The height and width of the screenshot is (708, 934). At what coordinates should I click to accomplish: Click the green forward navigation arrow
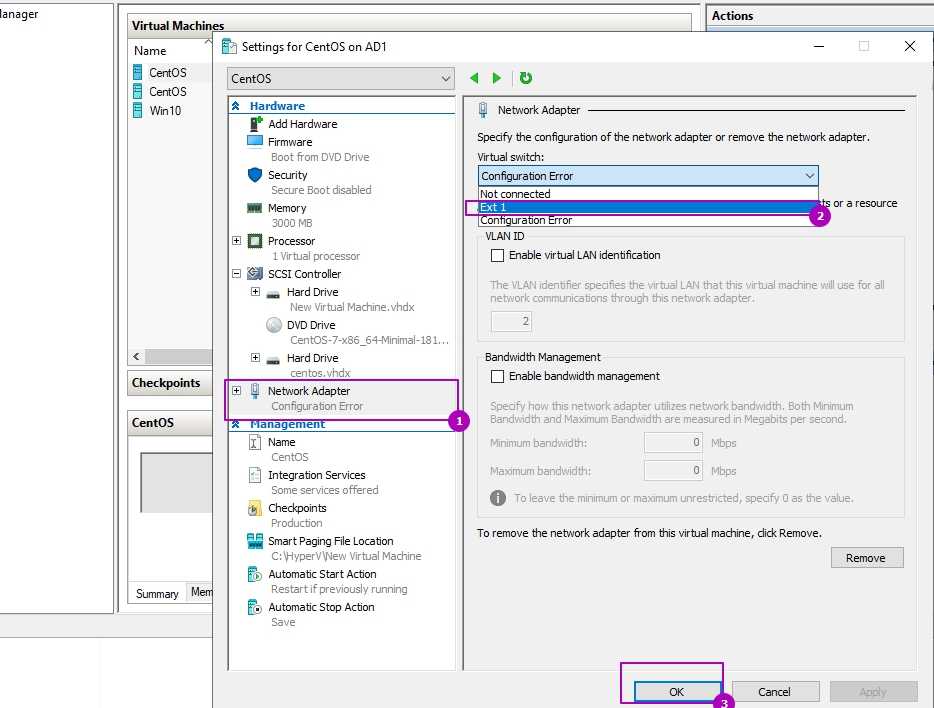click(497, 78)
